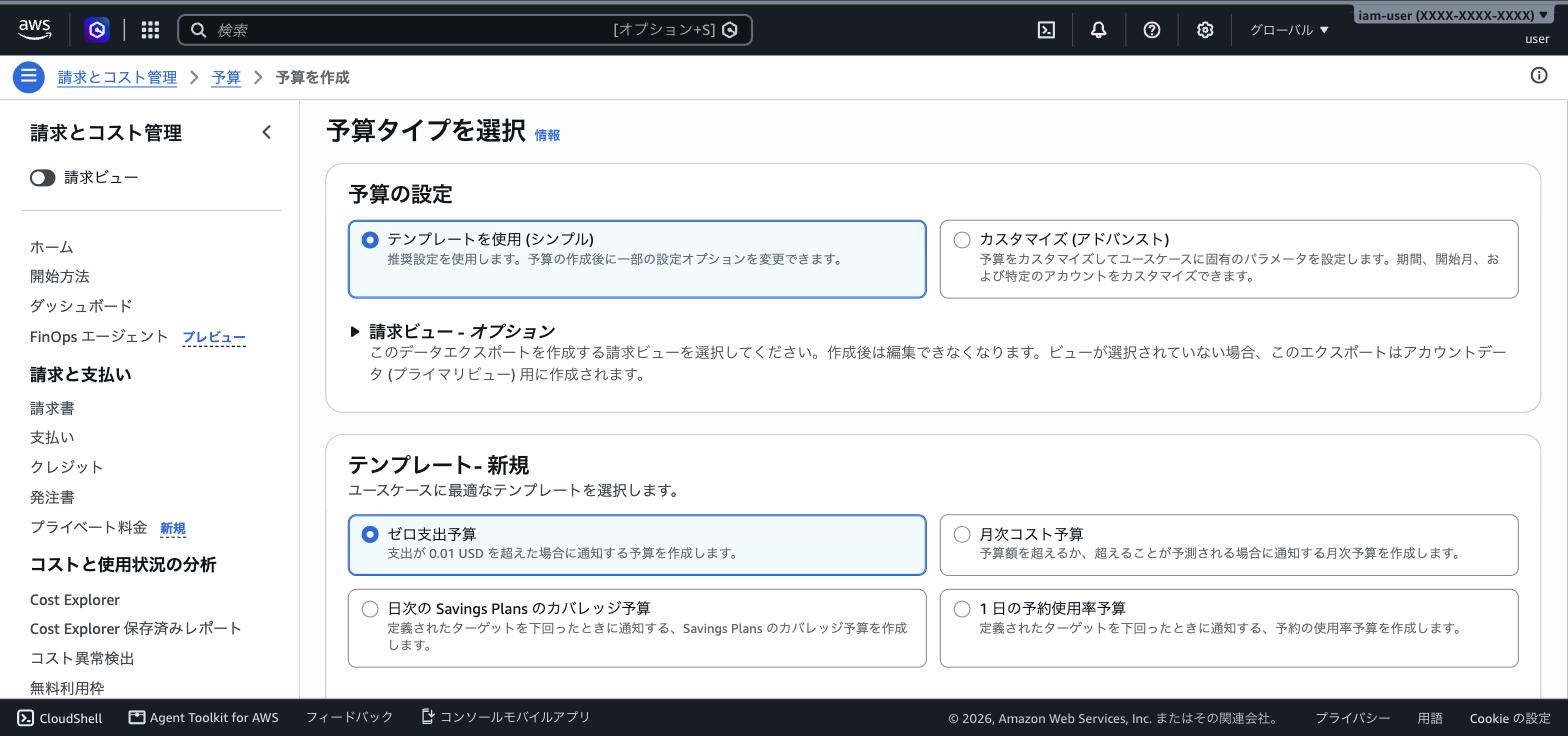
Task: Click the コストと使用状況の分析 section heading
Action: click(x=123, y=565)
